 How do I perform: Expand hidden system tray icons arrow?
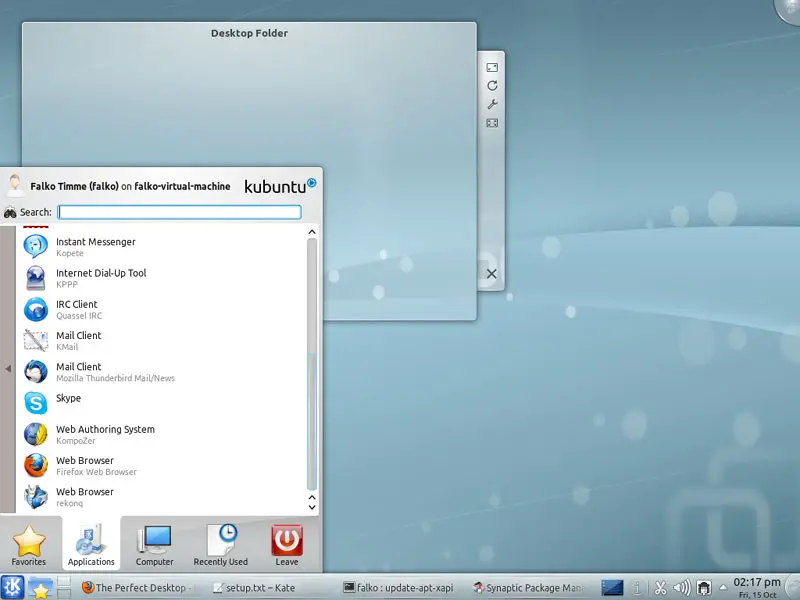click(x=722, y=587)
